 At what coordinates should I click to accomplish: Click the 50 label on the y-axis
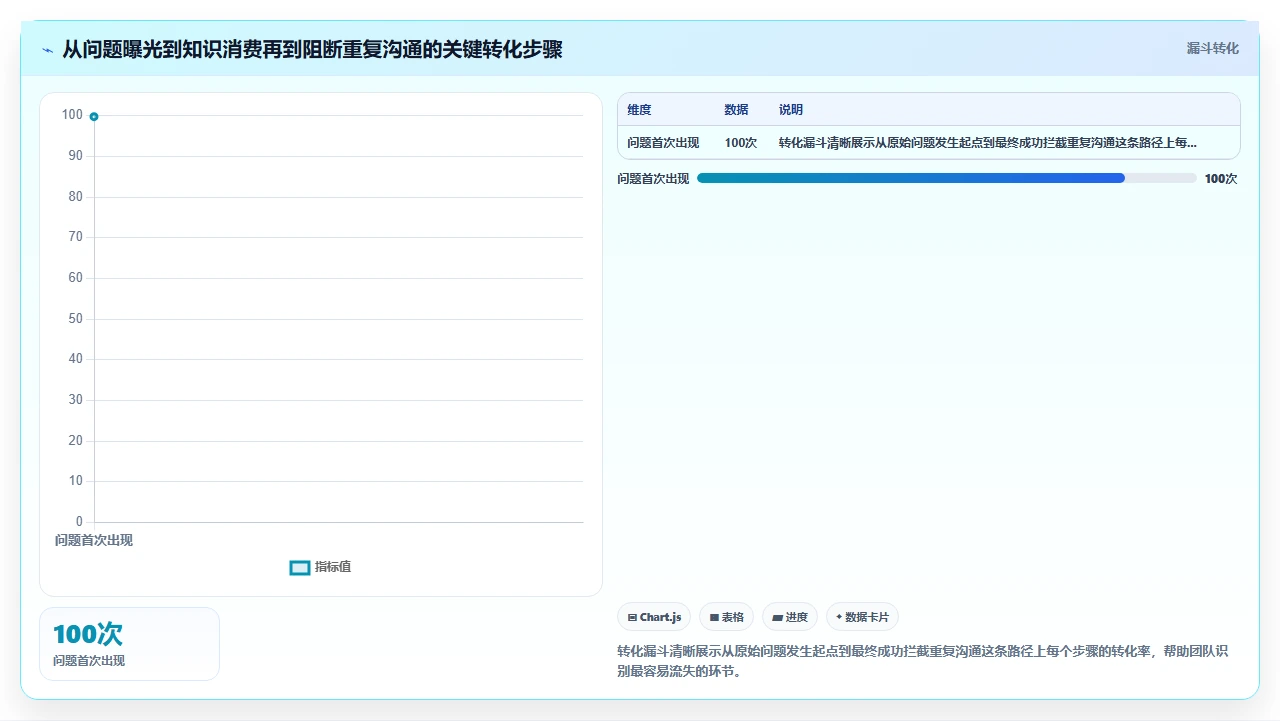coord(76,319)
